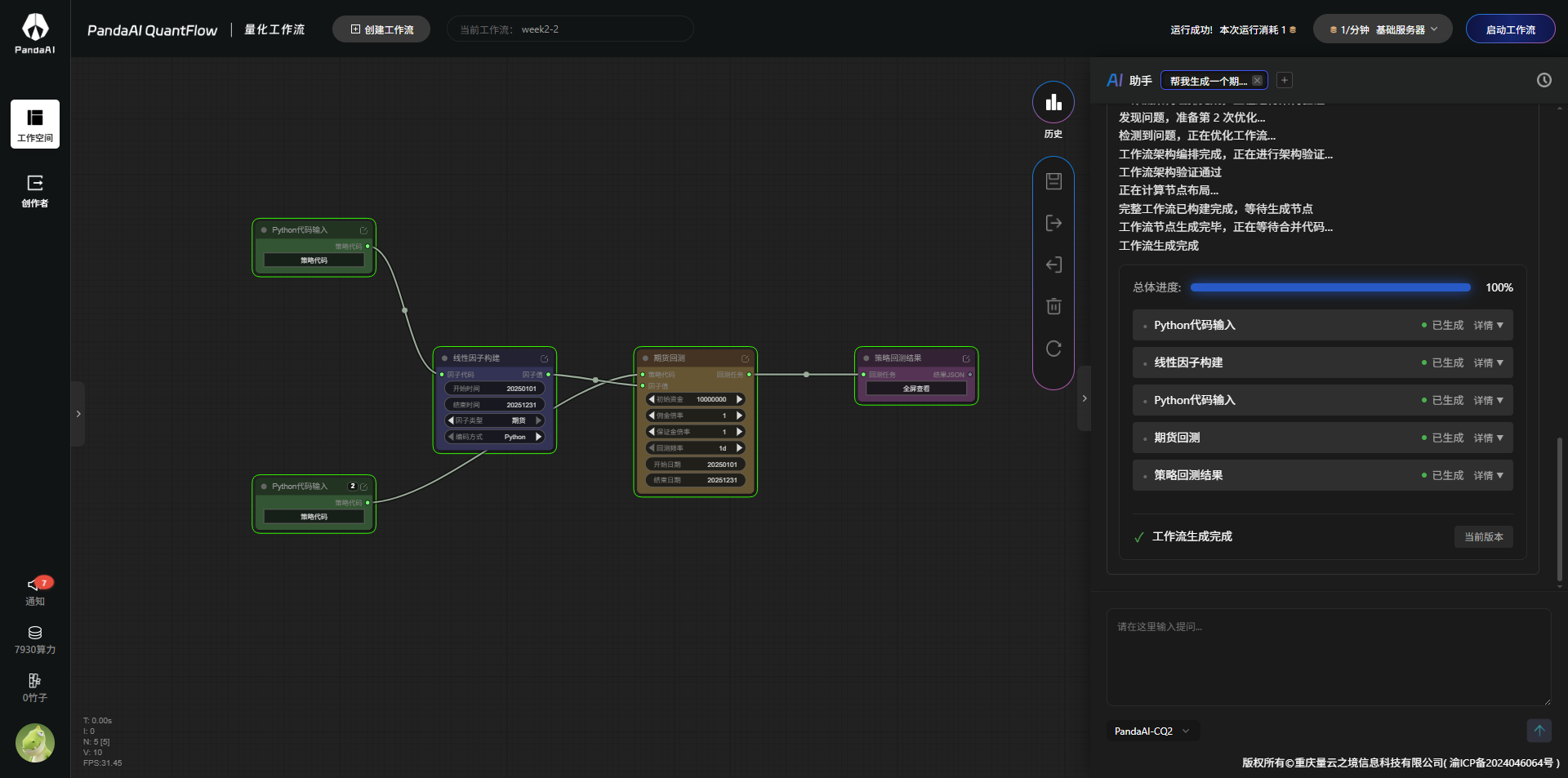
Task: Click the 总体进度 progress bar
Action: click(x=1330, y=287)
